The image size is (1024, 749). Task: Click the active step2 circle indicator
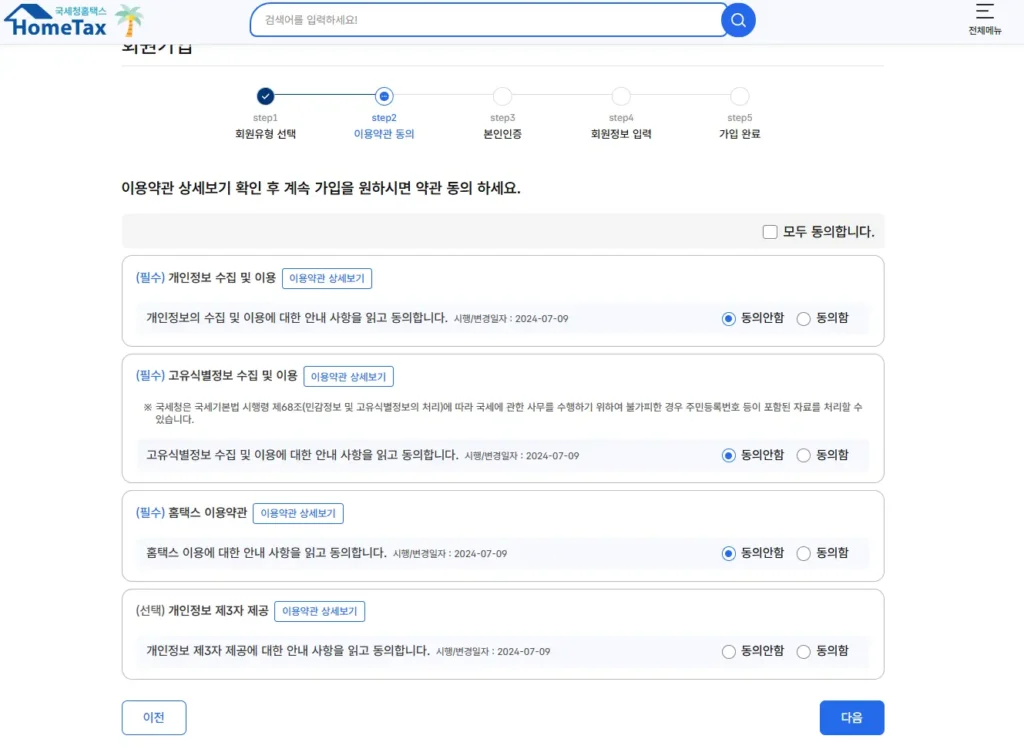tap(384, 96)
